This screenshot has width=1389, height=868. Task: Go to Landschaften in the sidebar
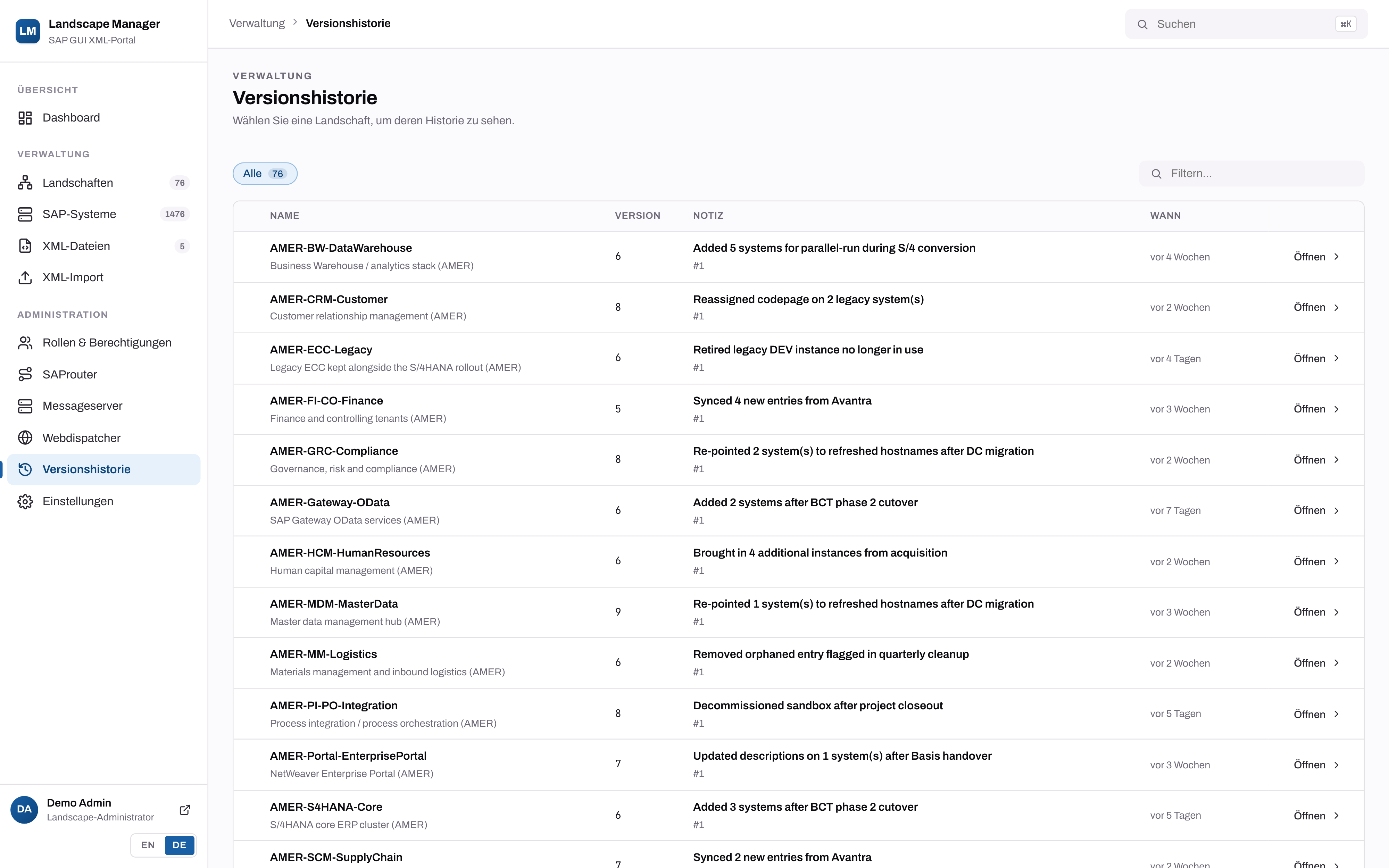click(104, 183)
